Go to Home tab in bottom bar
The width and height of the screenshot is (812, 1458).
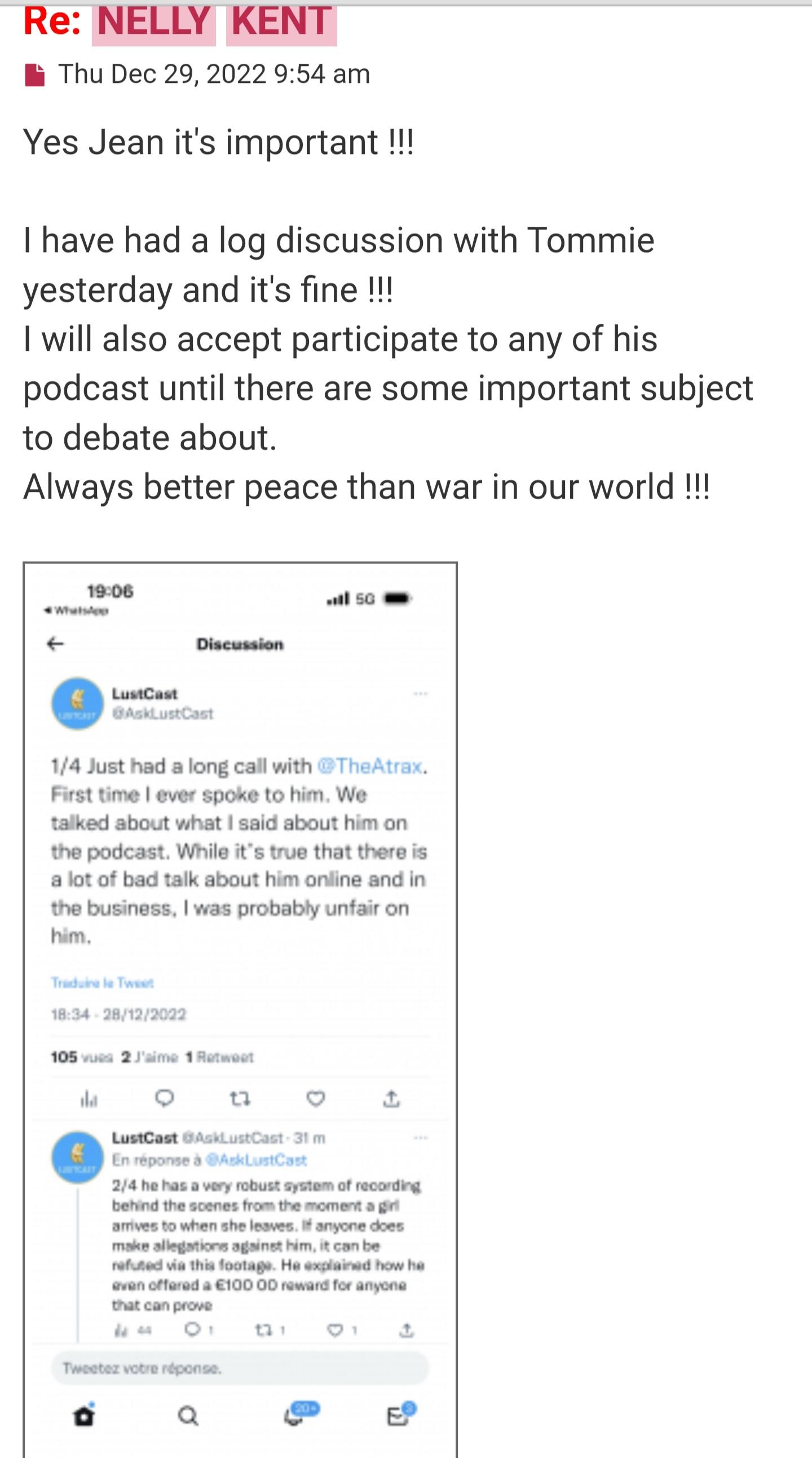[x=85, y=1415]
